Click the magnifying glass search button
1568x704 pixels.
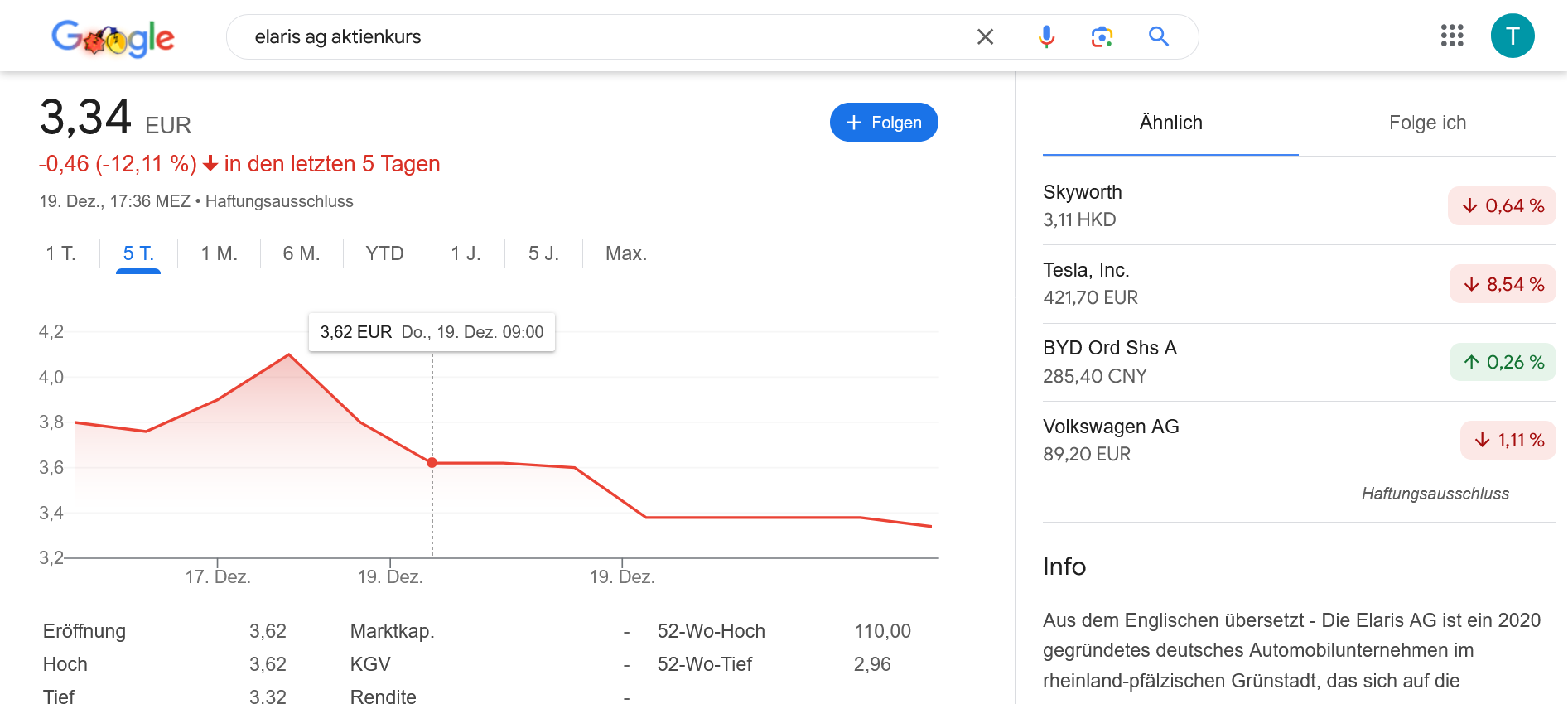click(x=1158, y=37)
